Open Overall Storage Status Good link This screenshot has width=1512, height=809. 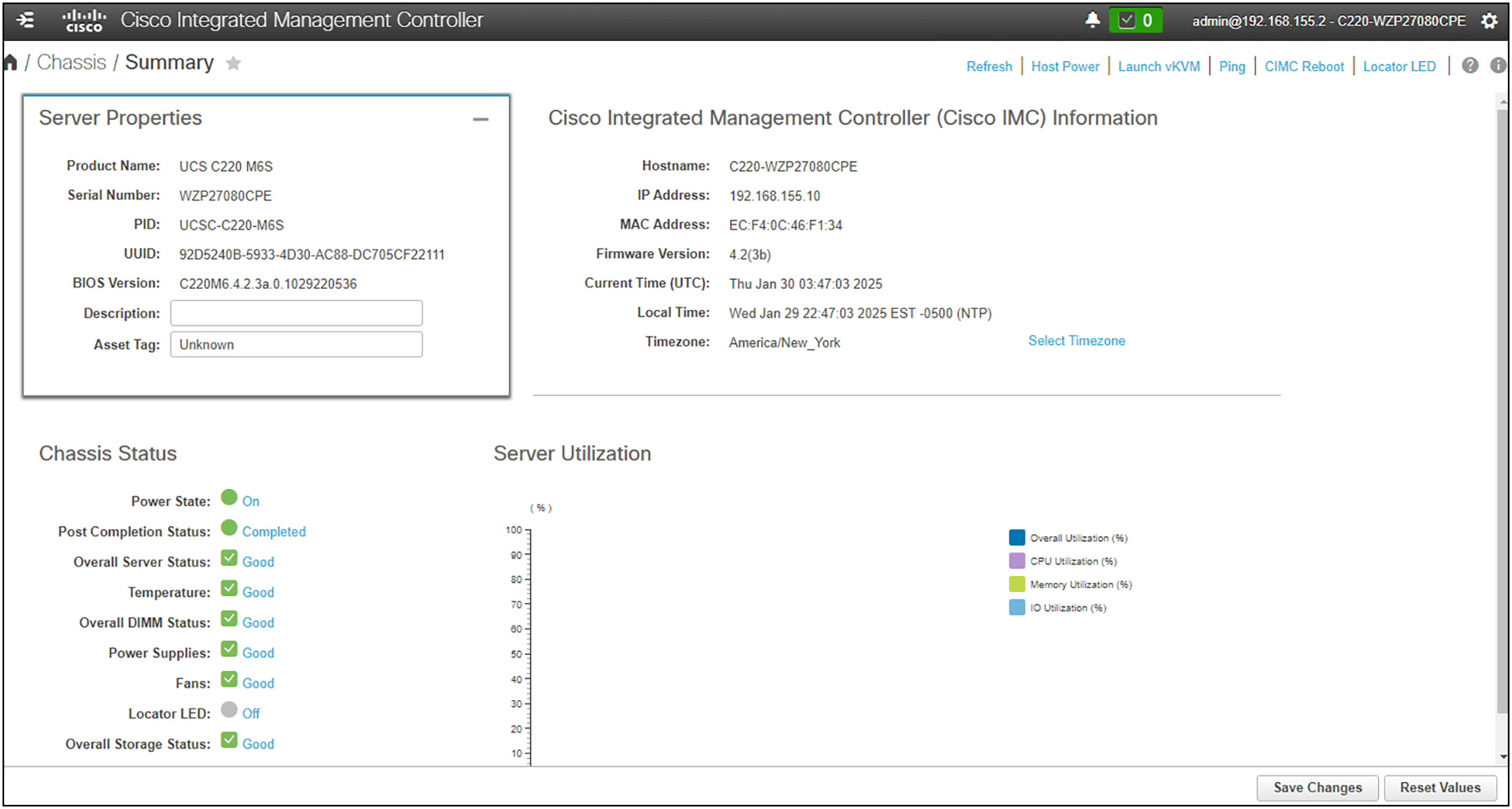[258, 744]
